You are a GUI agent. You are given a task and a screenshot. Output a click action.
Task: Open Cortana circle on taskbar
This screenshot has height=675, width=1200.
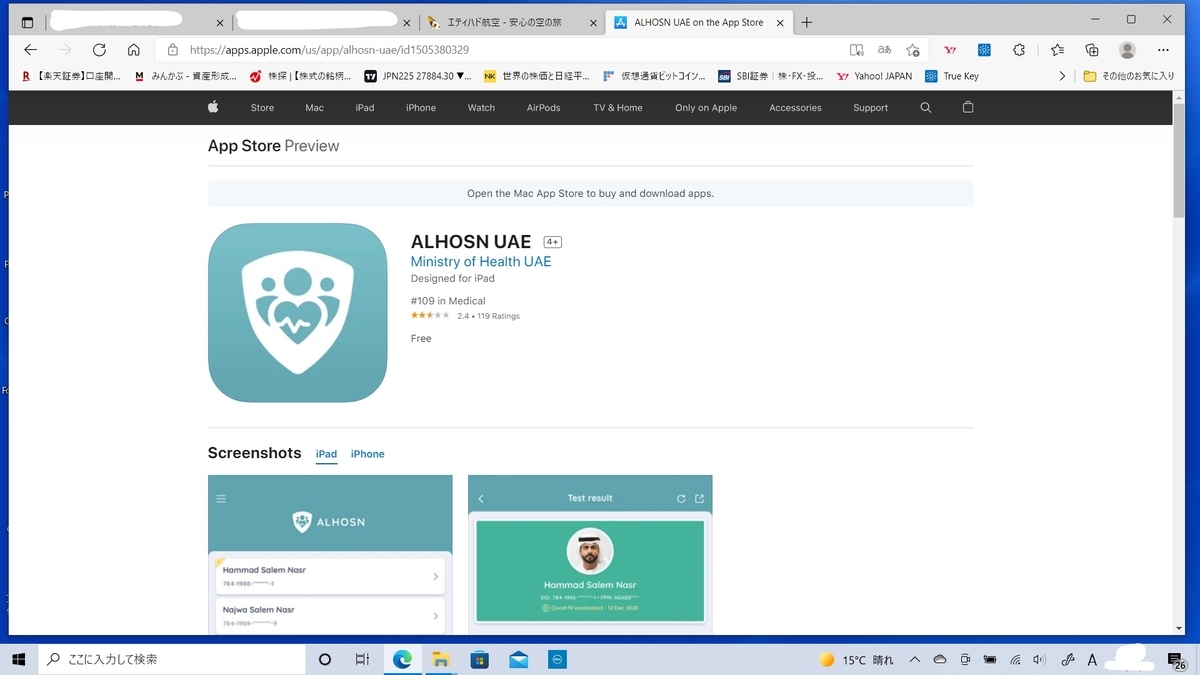click(325, 659)
